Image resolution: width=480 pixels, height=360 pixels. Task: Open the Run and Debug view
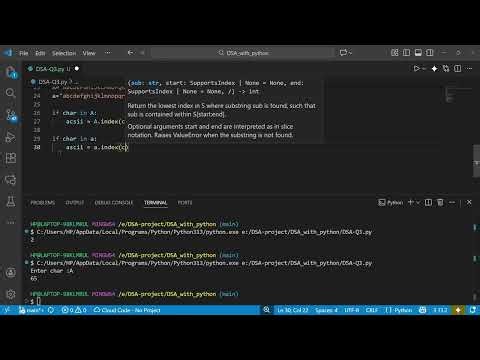coord(11,137)
